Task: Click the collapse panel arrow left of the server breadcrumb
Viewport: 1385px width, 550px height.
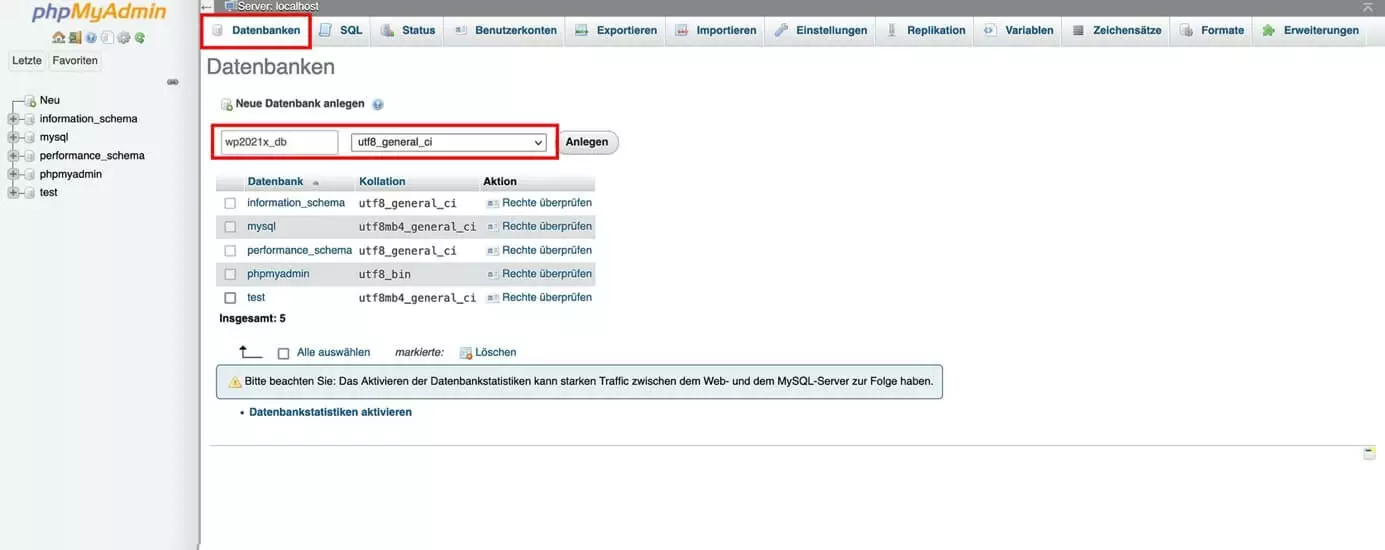Action: 207,6
